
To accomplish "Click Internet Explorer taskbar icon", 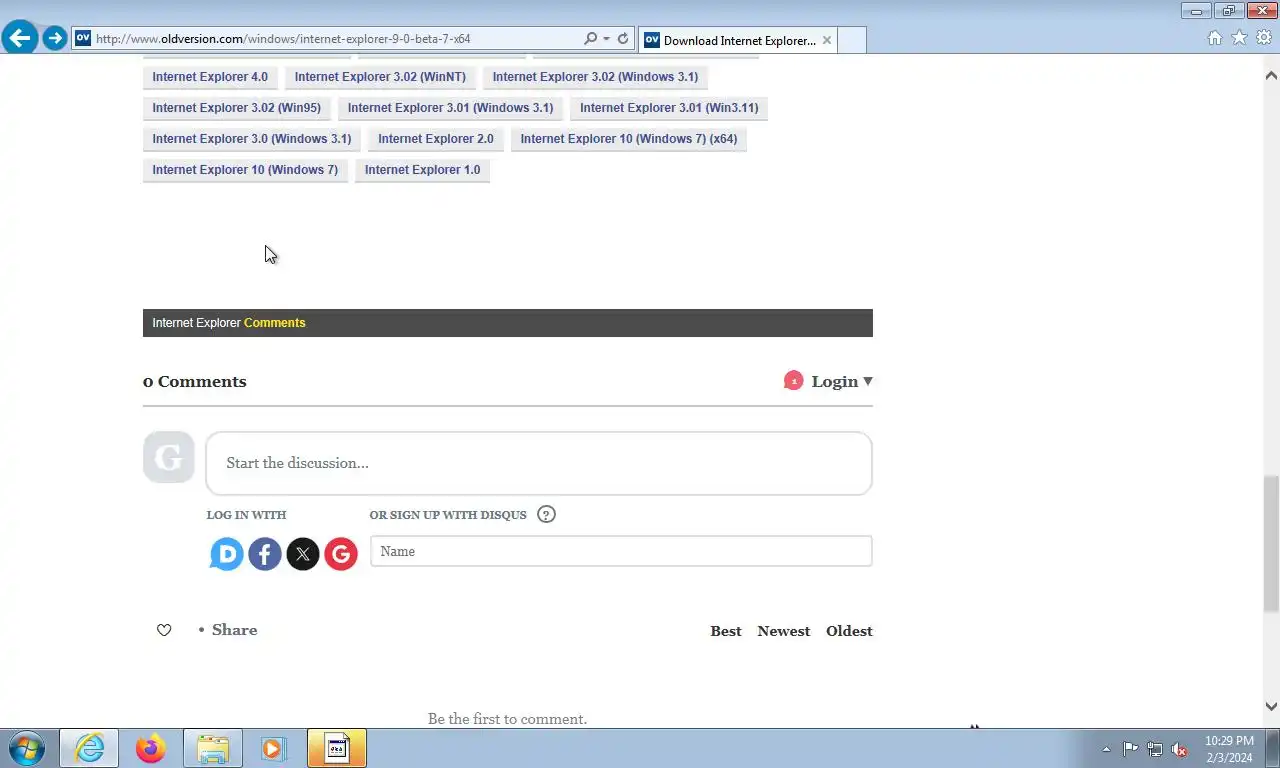I will click(89, 748).
